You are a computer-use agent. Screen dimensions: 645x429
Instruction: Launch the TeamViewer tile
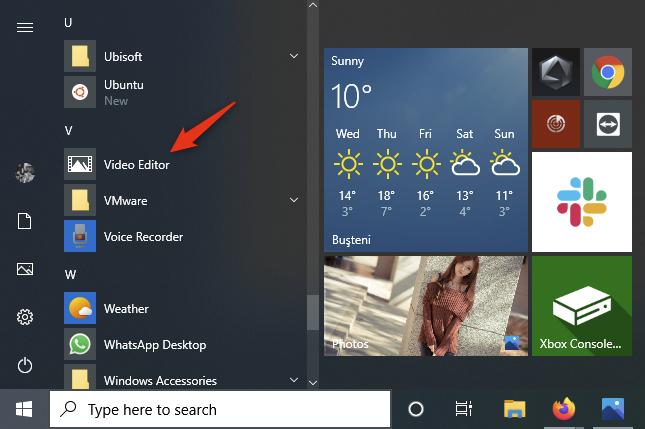[607, 123]
